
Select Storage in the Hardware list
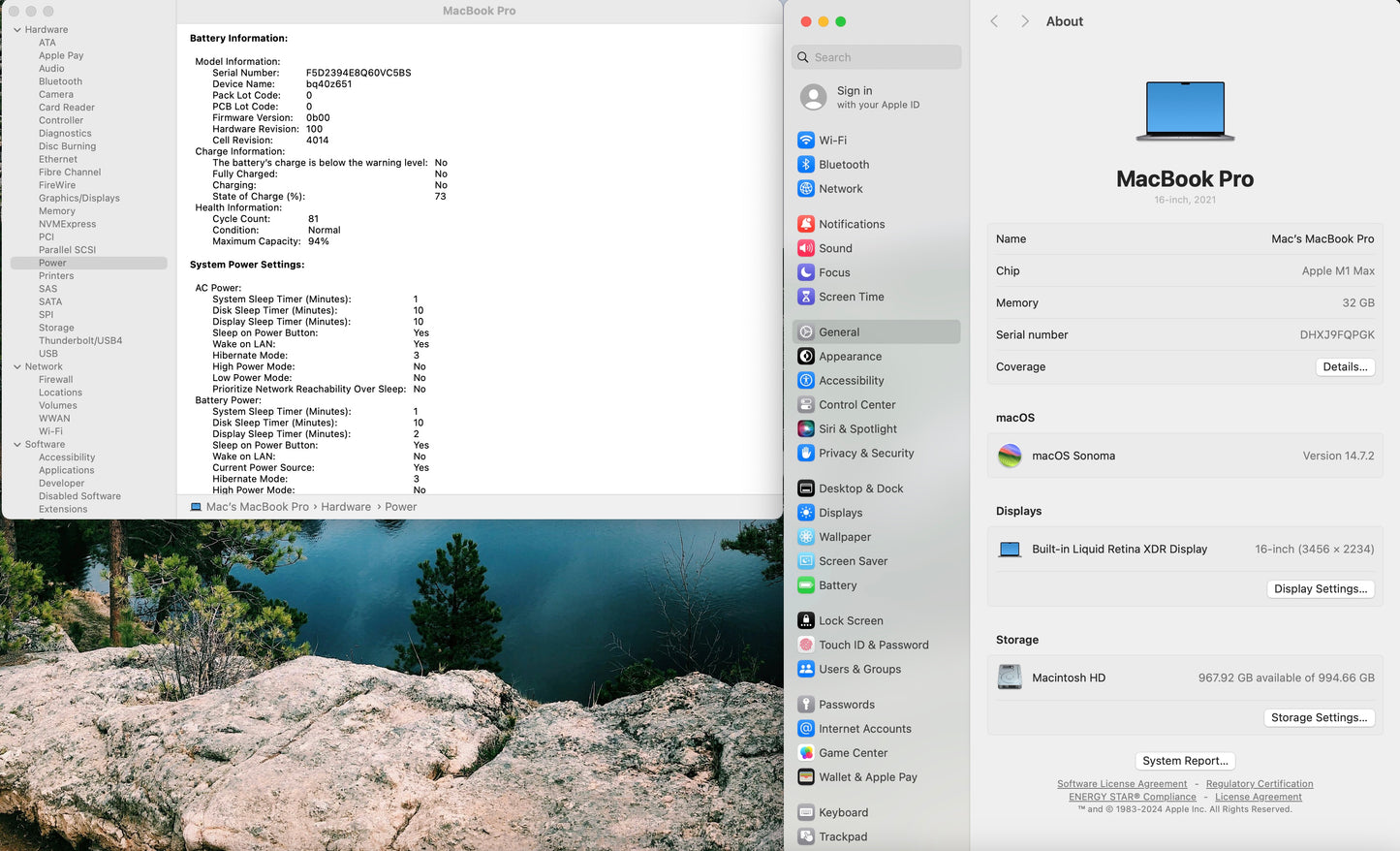coord(56,328)
